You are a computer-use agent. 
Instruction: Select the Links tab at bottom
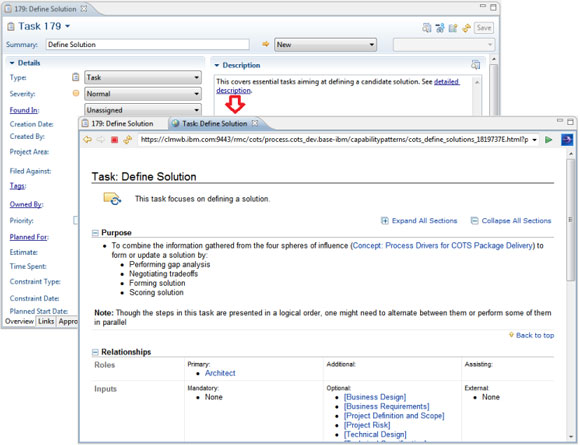[x=46, y=321]
